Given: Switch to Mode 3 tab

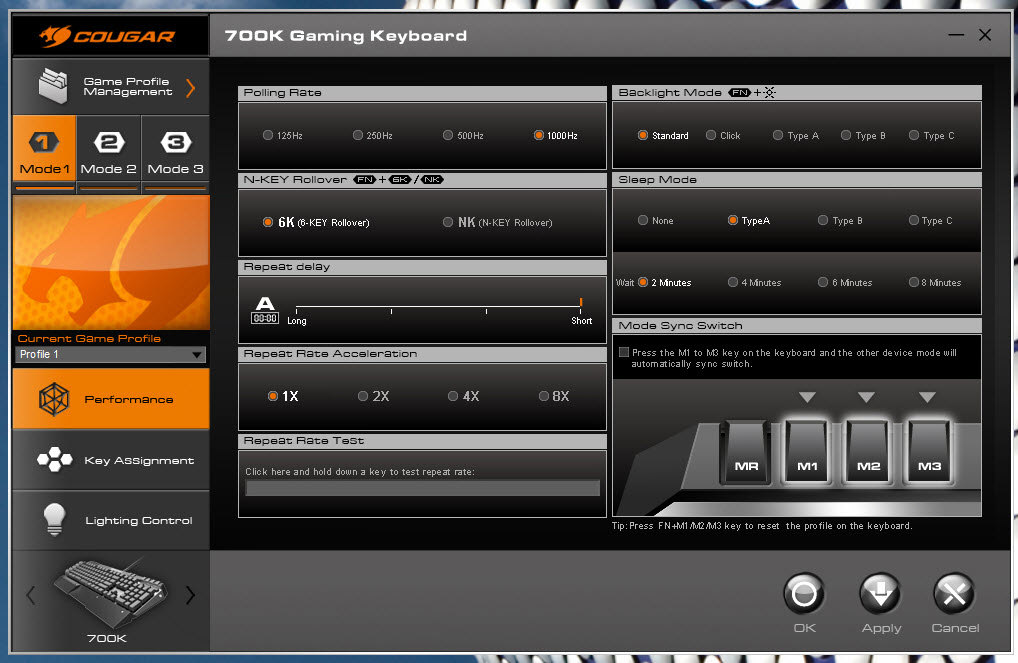Looking at the screenshot, I should 175,149.
